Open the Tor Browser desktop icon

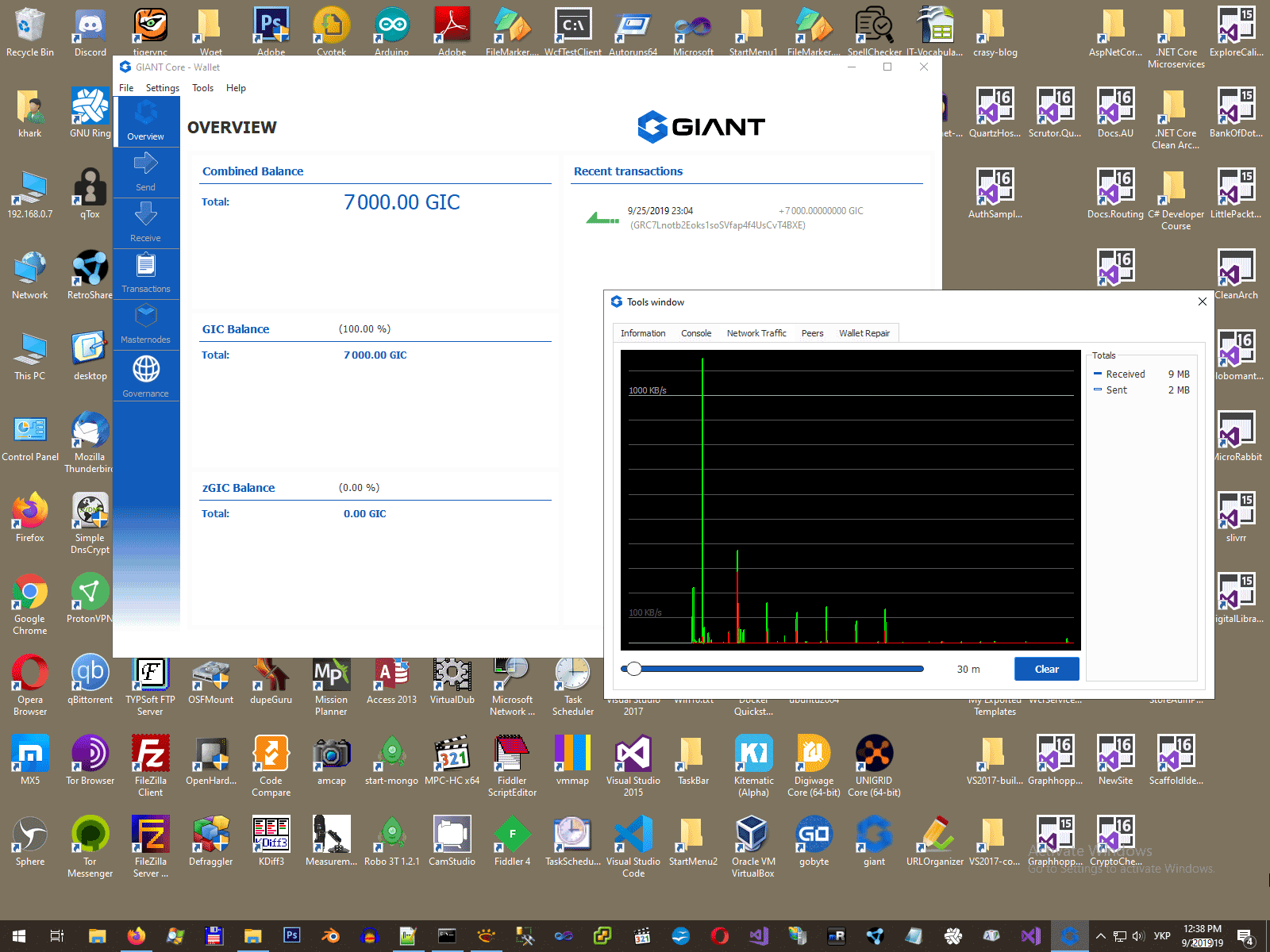[x=90, y=760]
